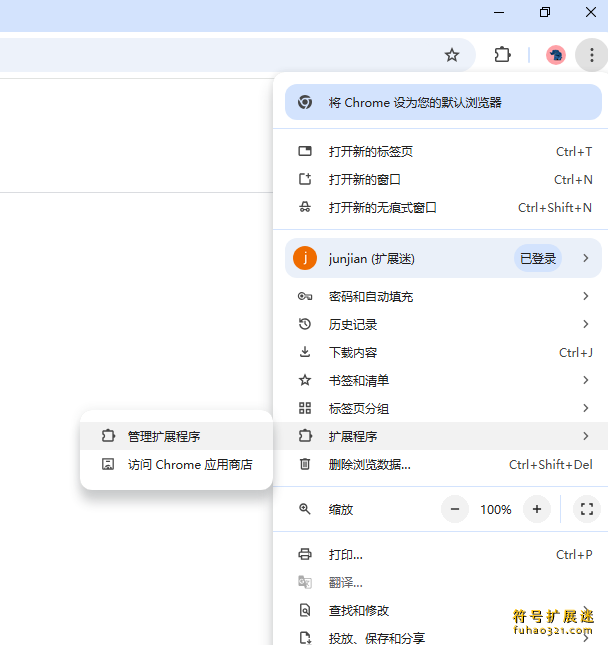Viewport: 608px width, 645px height.
Task: Expand the 标签页分组 submenu arrow
Action: click(x=586, y=408)
